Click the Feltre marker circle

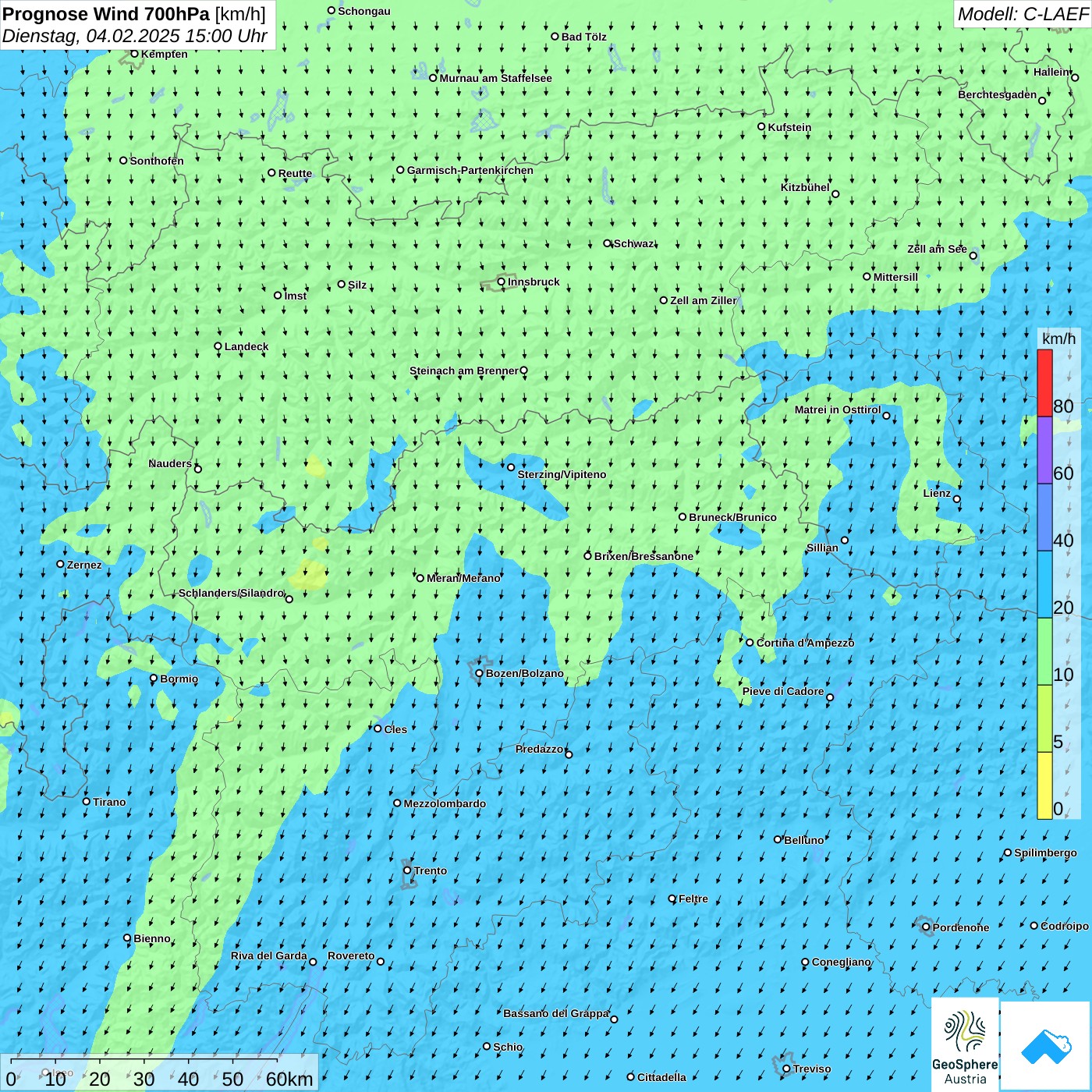(x=672, y=899)
